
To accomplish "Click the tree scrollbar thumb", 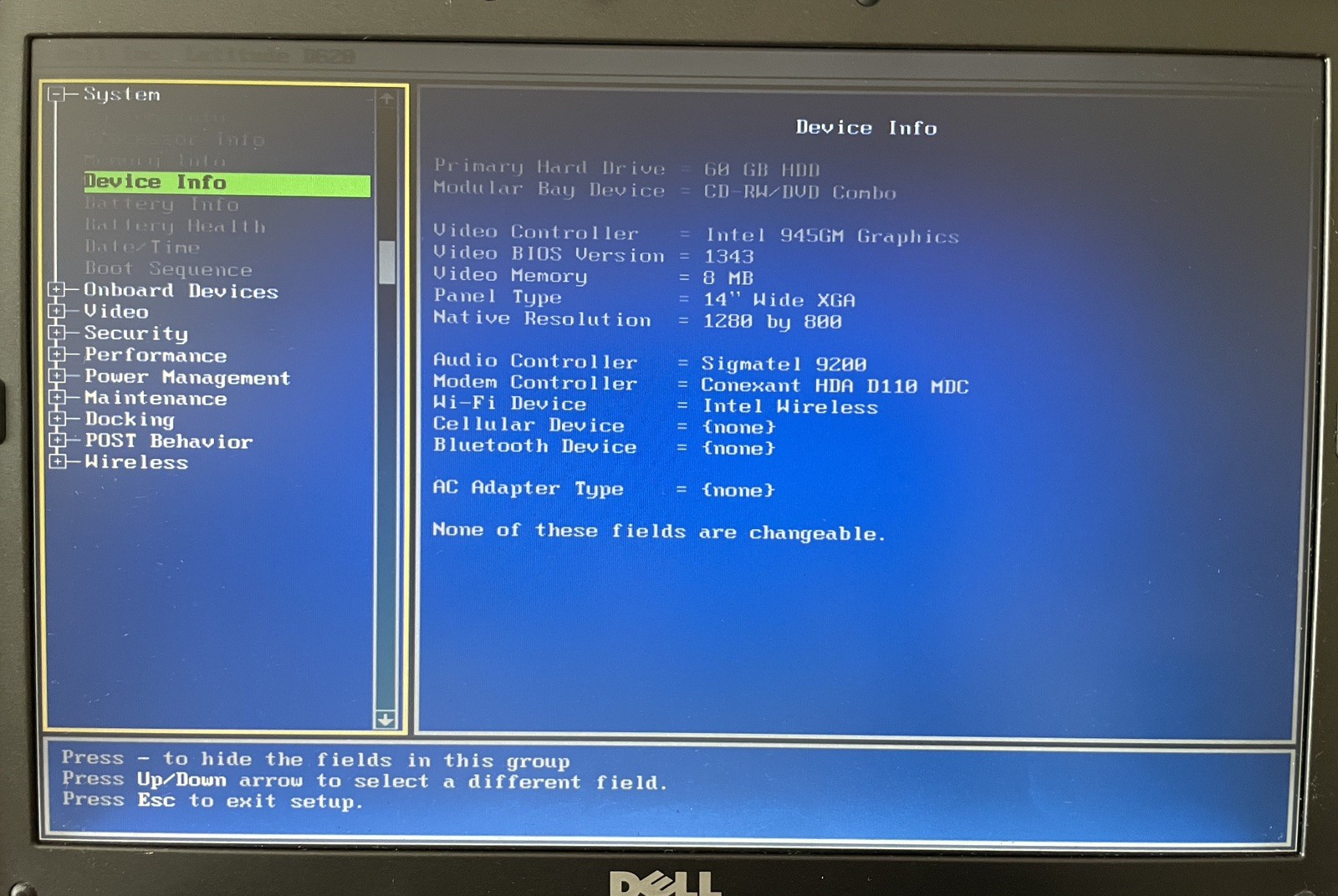I will [x=386, y=262].
